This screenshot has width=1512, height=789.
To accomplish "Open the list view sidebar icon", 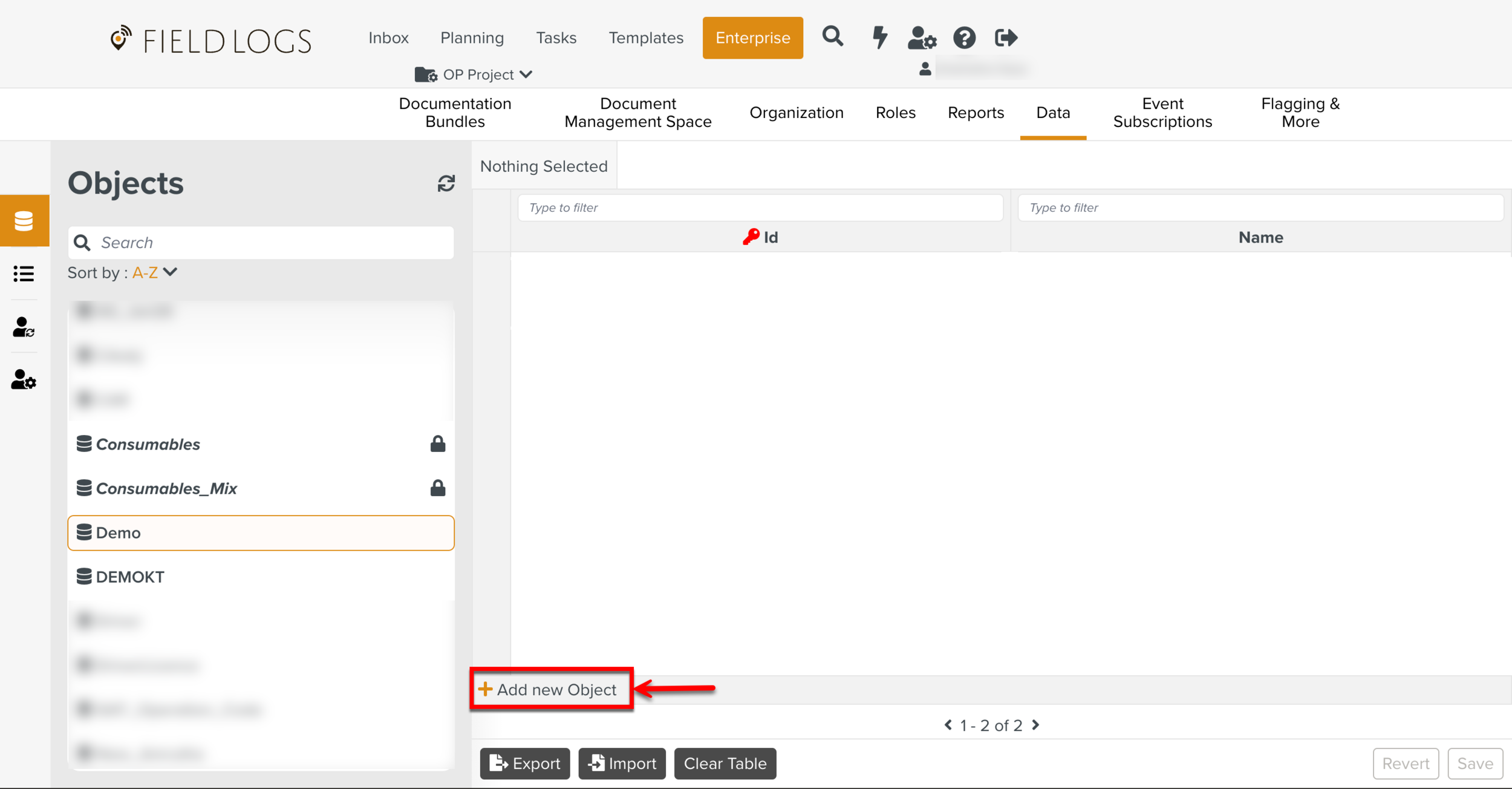I will (24, 274).
